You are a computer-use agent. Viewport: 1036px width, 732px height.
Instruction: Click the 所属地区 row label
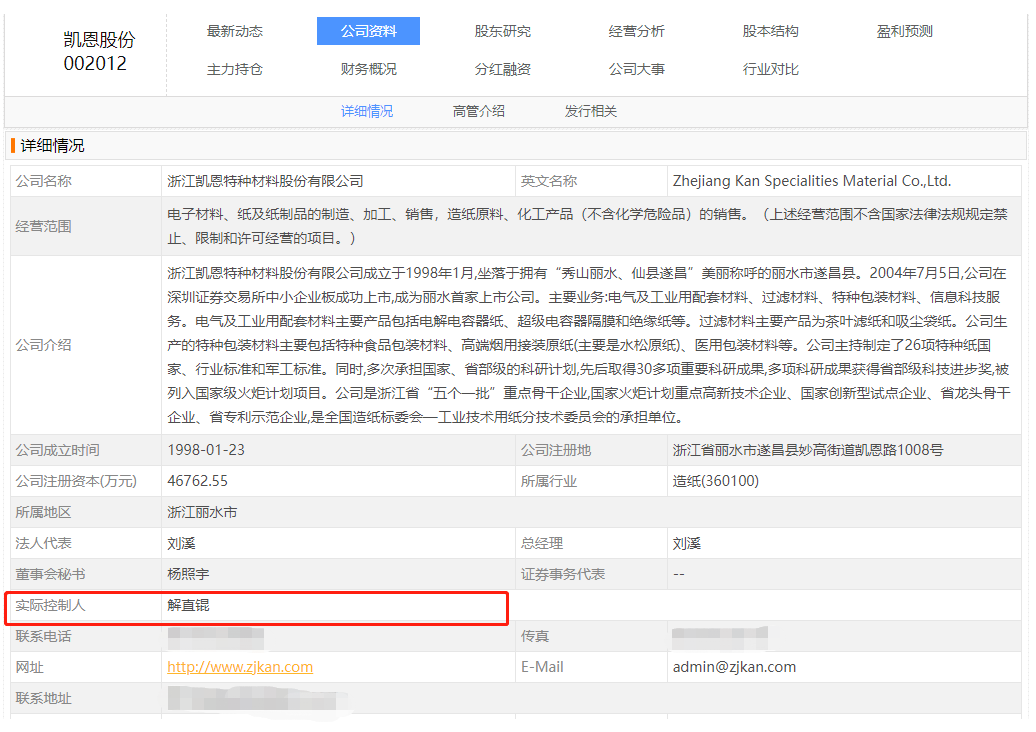43,512
